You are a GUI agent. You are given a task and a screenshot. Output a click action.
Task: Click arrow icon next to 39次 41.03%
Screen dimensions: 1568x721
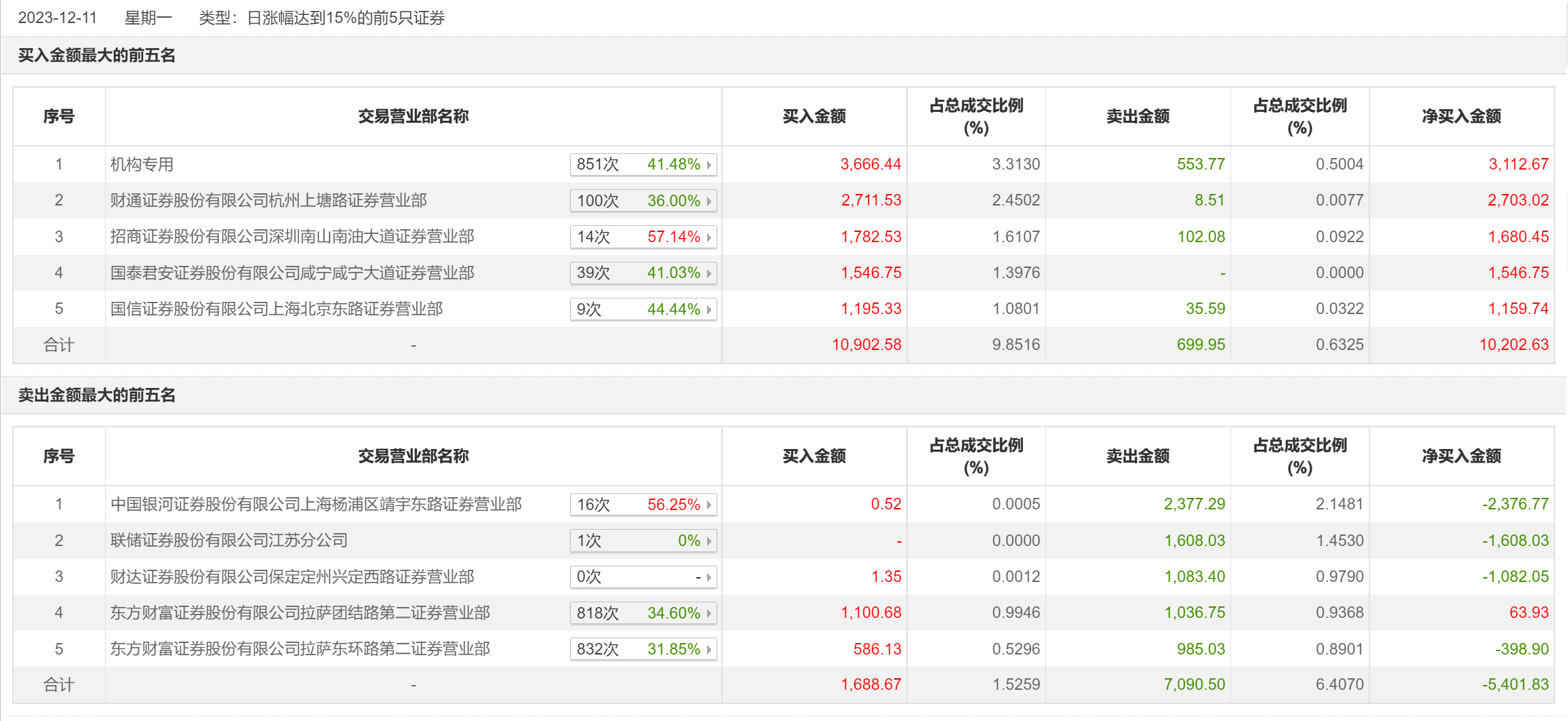(x=708, y=273)
